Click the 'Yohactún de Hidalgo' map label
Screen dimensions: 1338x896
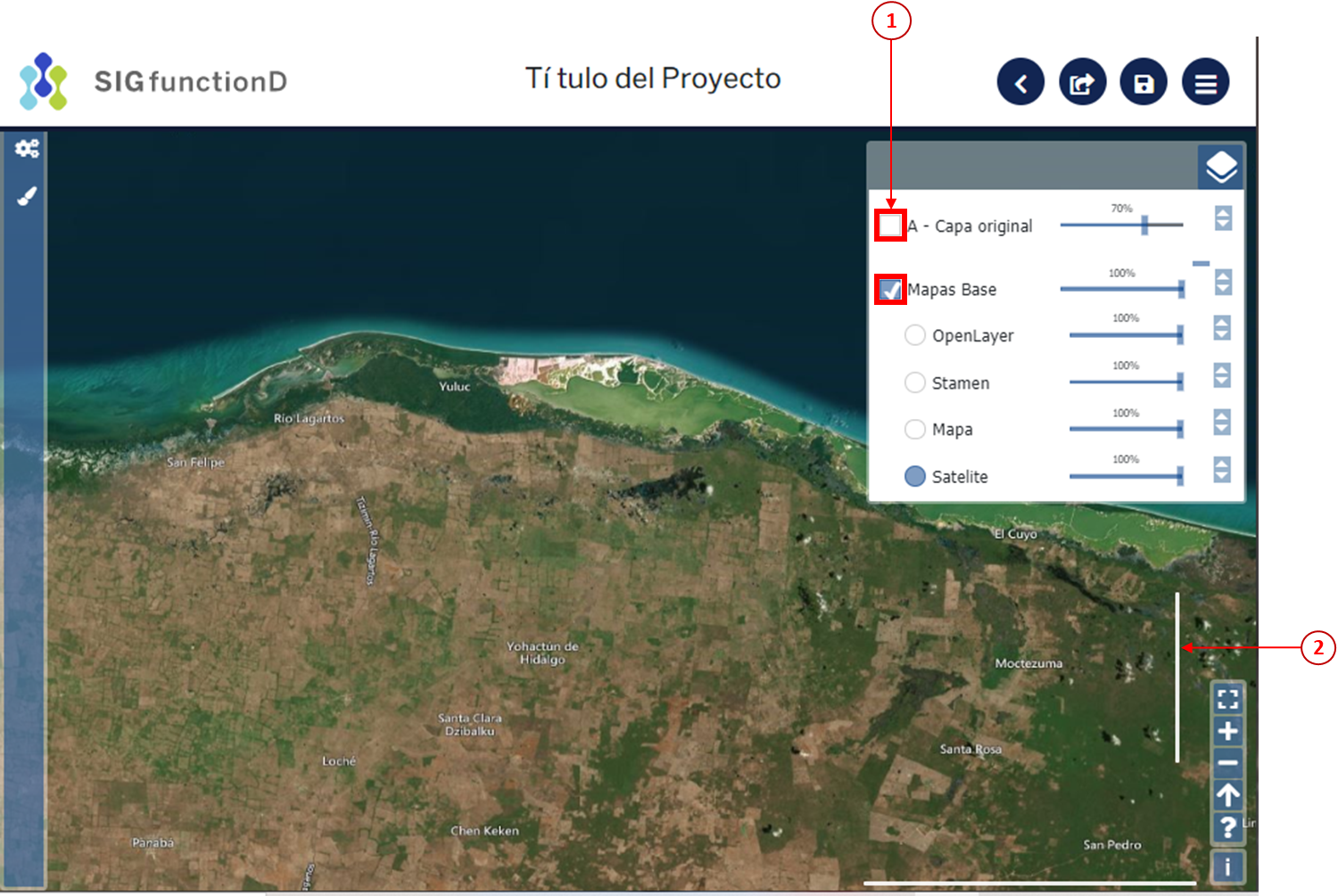pos(542,653)
